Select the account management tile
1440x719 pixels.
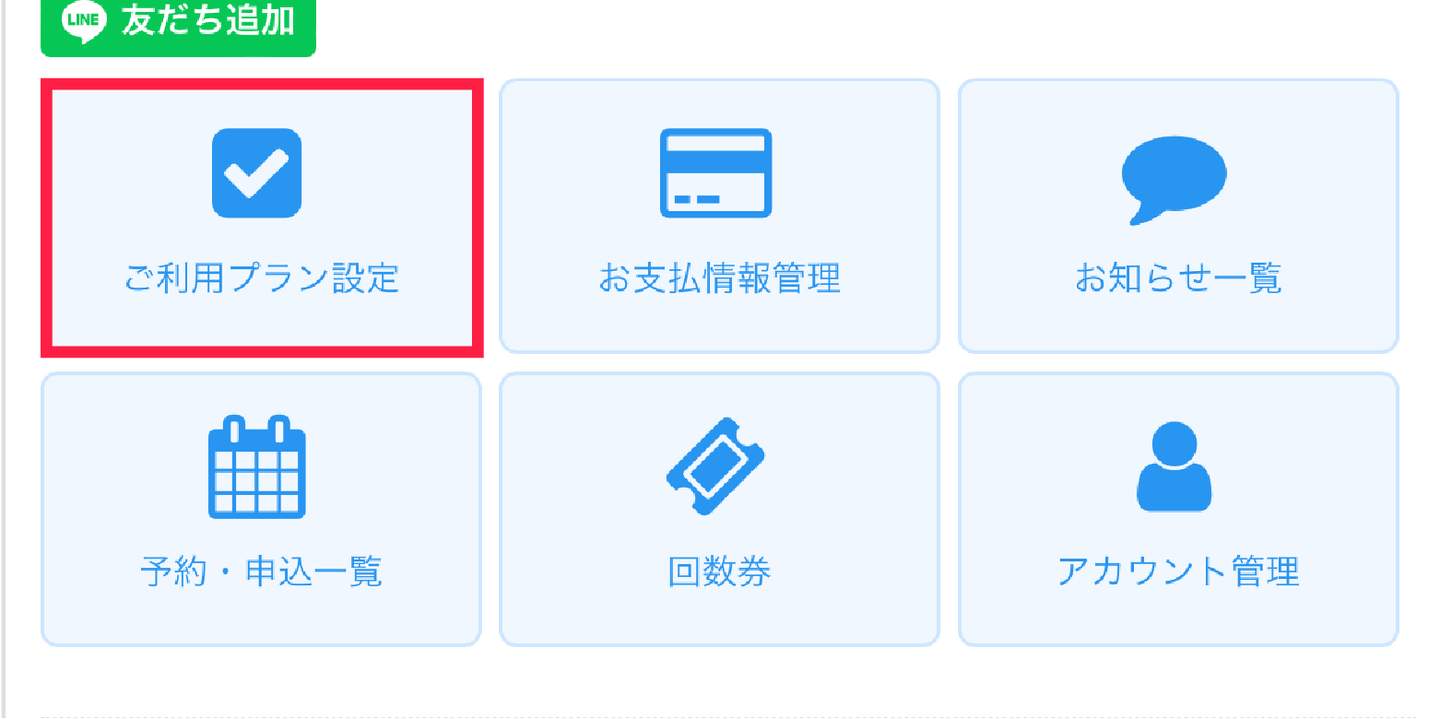[1178, 510]
